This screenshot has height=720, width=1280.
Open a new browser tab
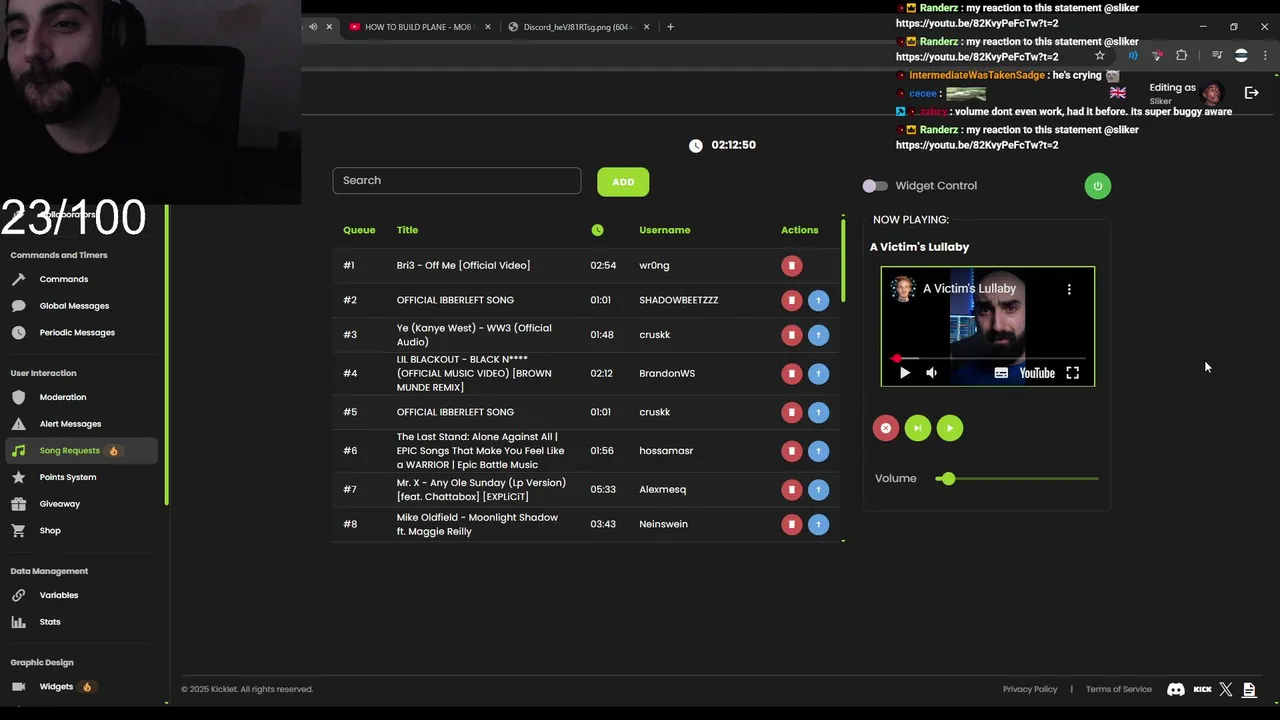coord(670,27)
